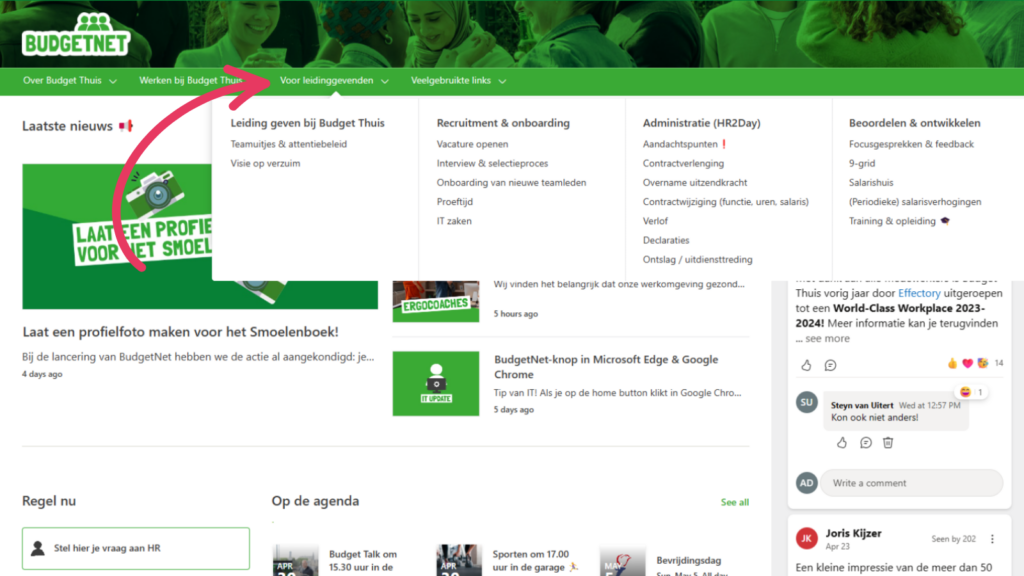Click Steyn van Uitert's name
This screenshot has width=1024, height=576.
(861, 405)
